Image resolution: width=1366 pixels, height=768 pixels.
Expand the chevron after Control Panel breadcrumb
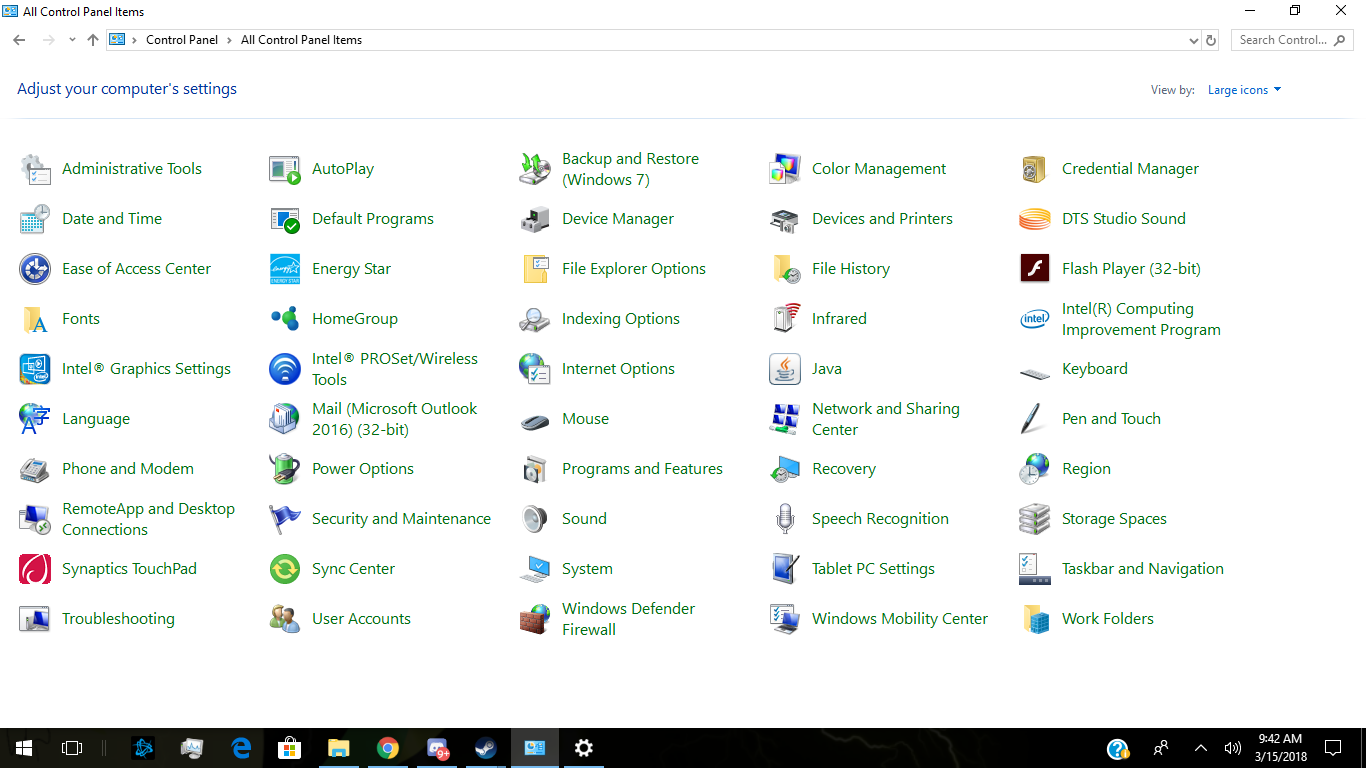tap(230, 40)
